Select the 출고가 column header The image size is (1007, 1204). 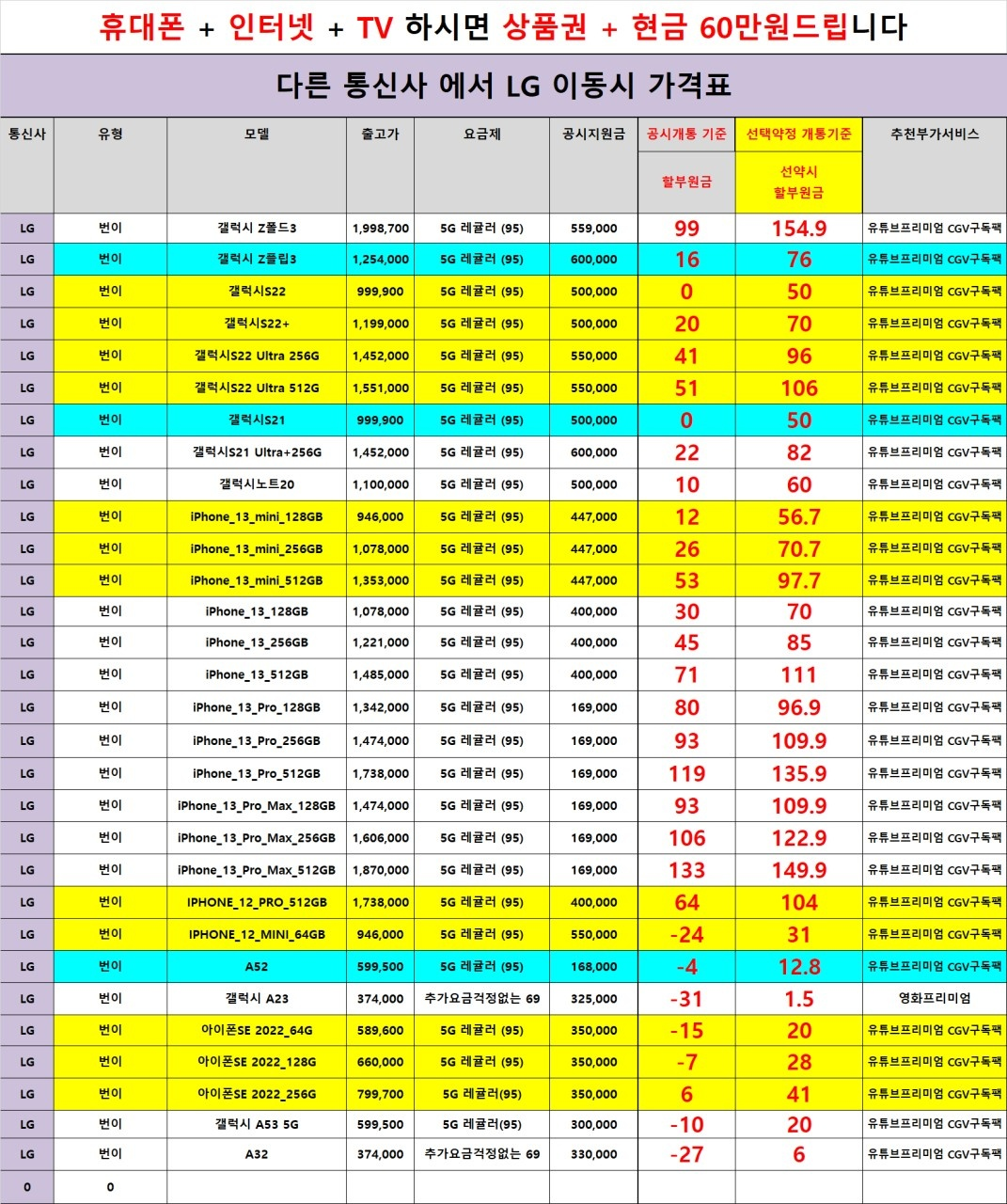[380, 135]
